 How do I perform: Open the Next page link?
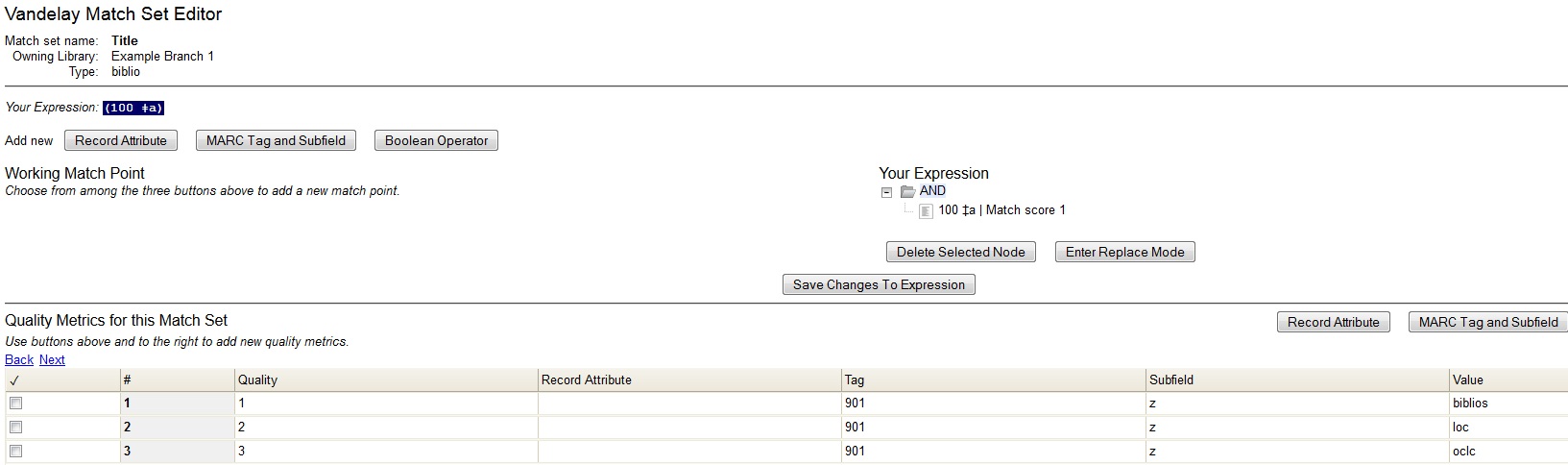pyautogui.click(x=52, y=360)
